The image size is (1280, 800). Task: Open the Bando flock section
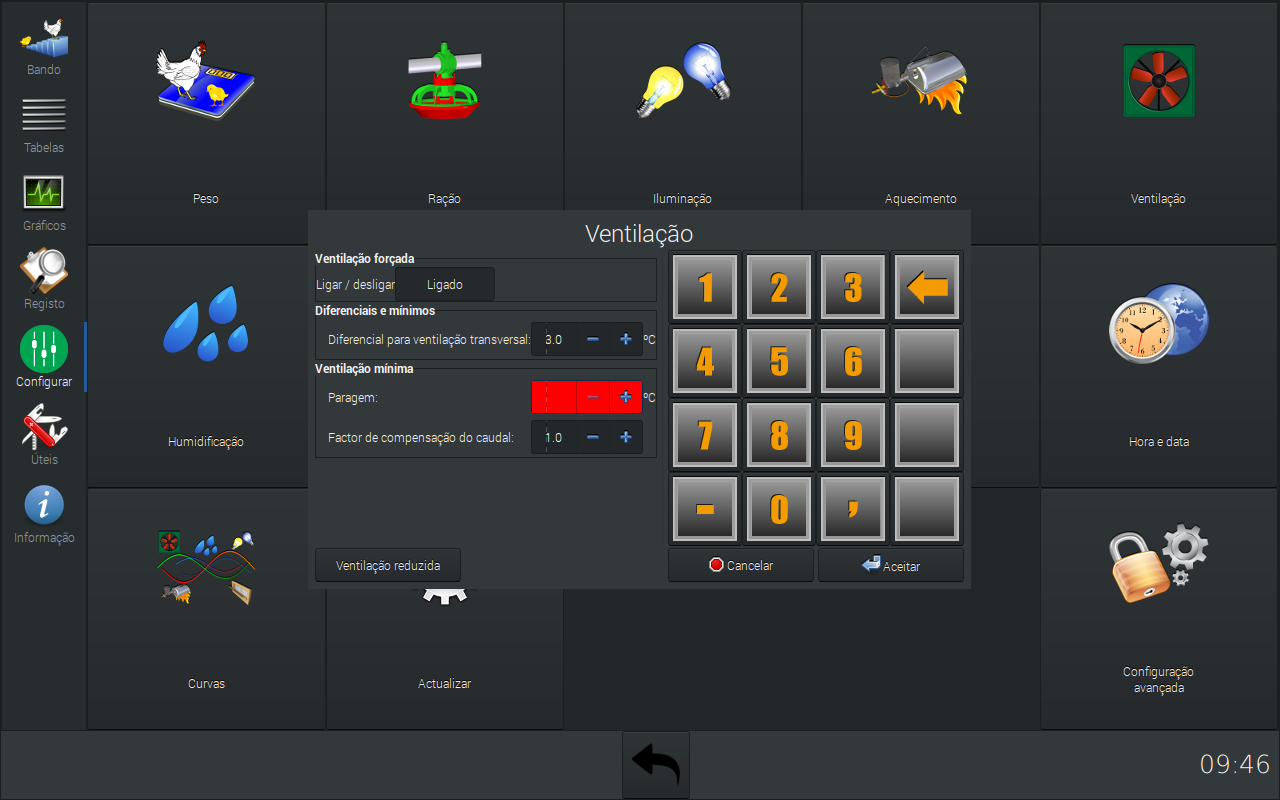44,47
